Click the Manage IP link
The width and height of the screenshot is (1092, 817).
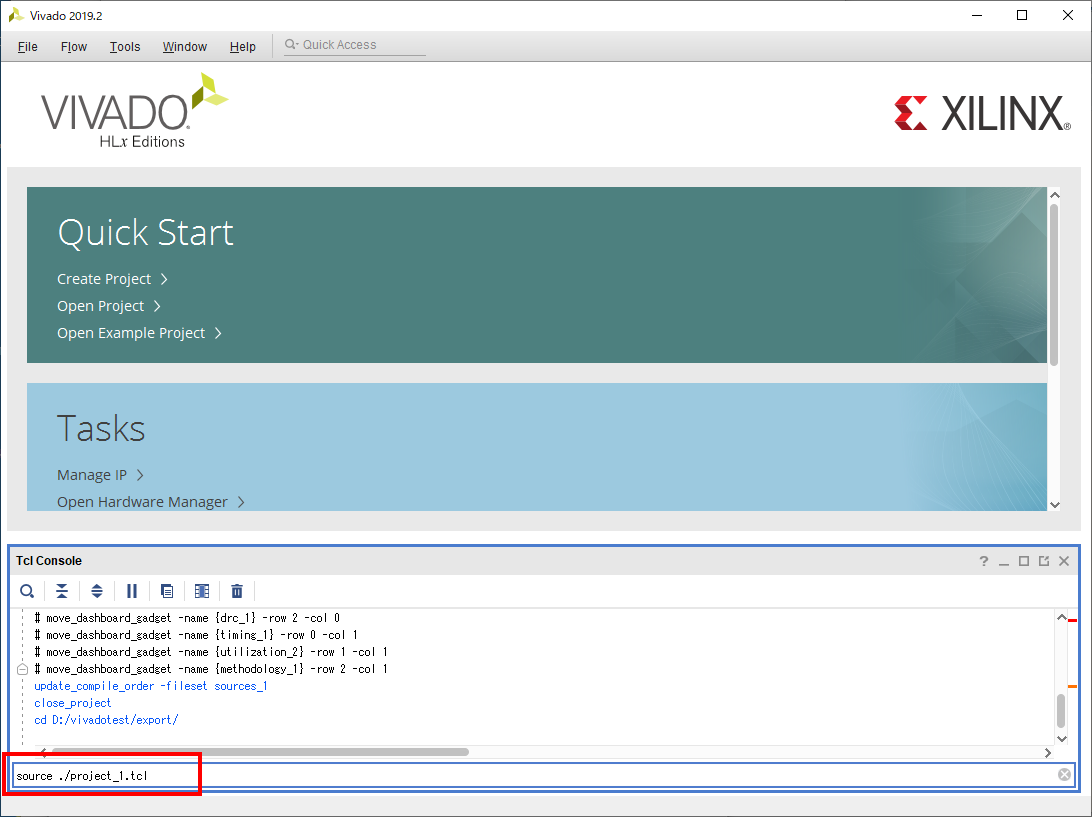click(x=100, y=475)
